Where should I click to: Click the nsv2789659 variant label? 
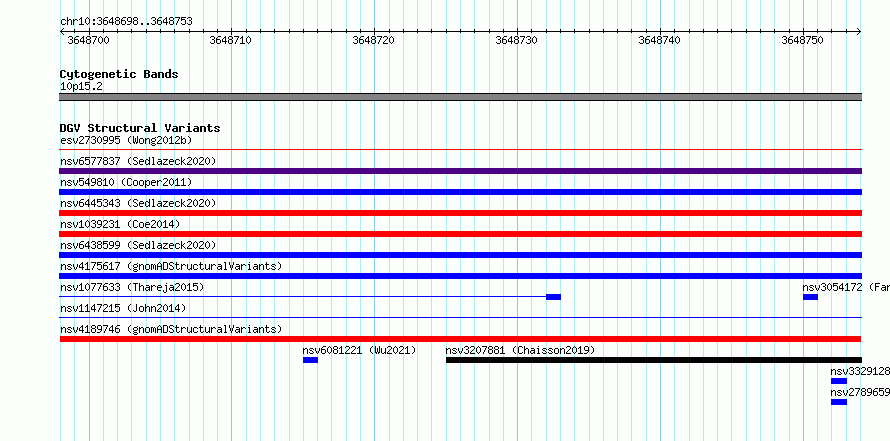click(860, 392)
